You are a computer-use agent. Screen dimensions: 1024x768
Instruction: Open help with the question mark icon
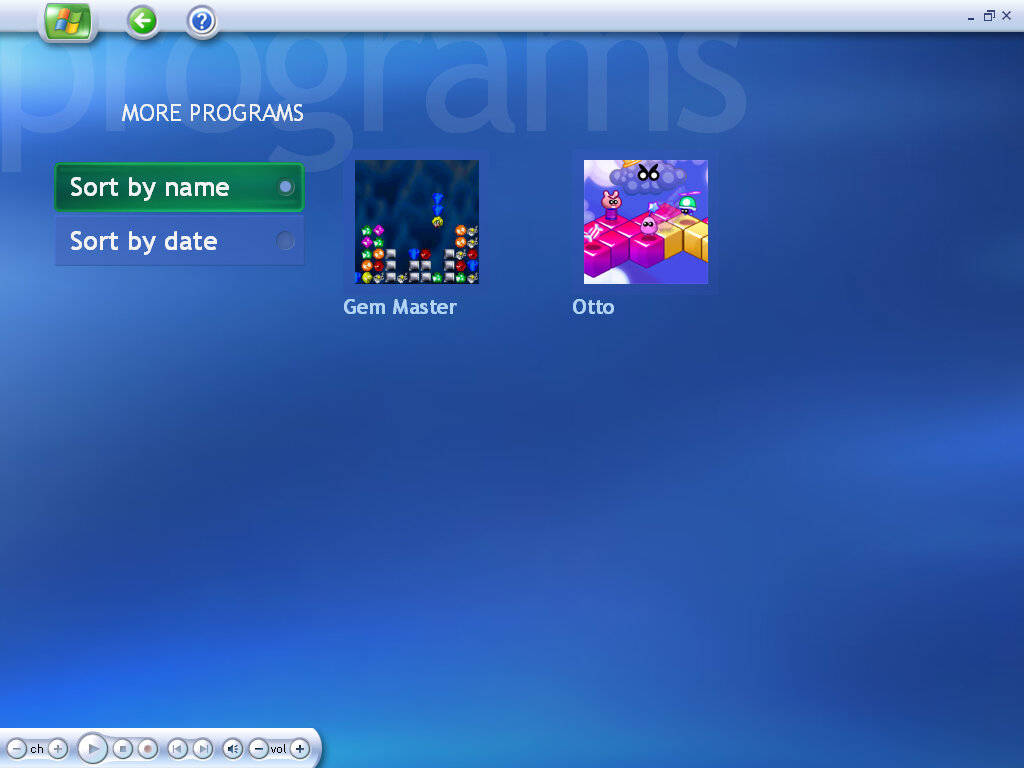[202, 21]
